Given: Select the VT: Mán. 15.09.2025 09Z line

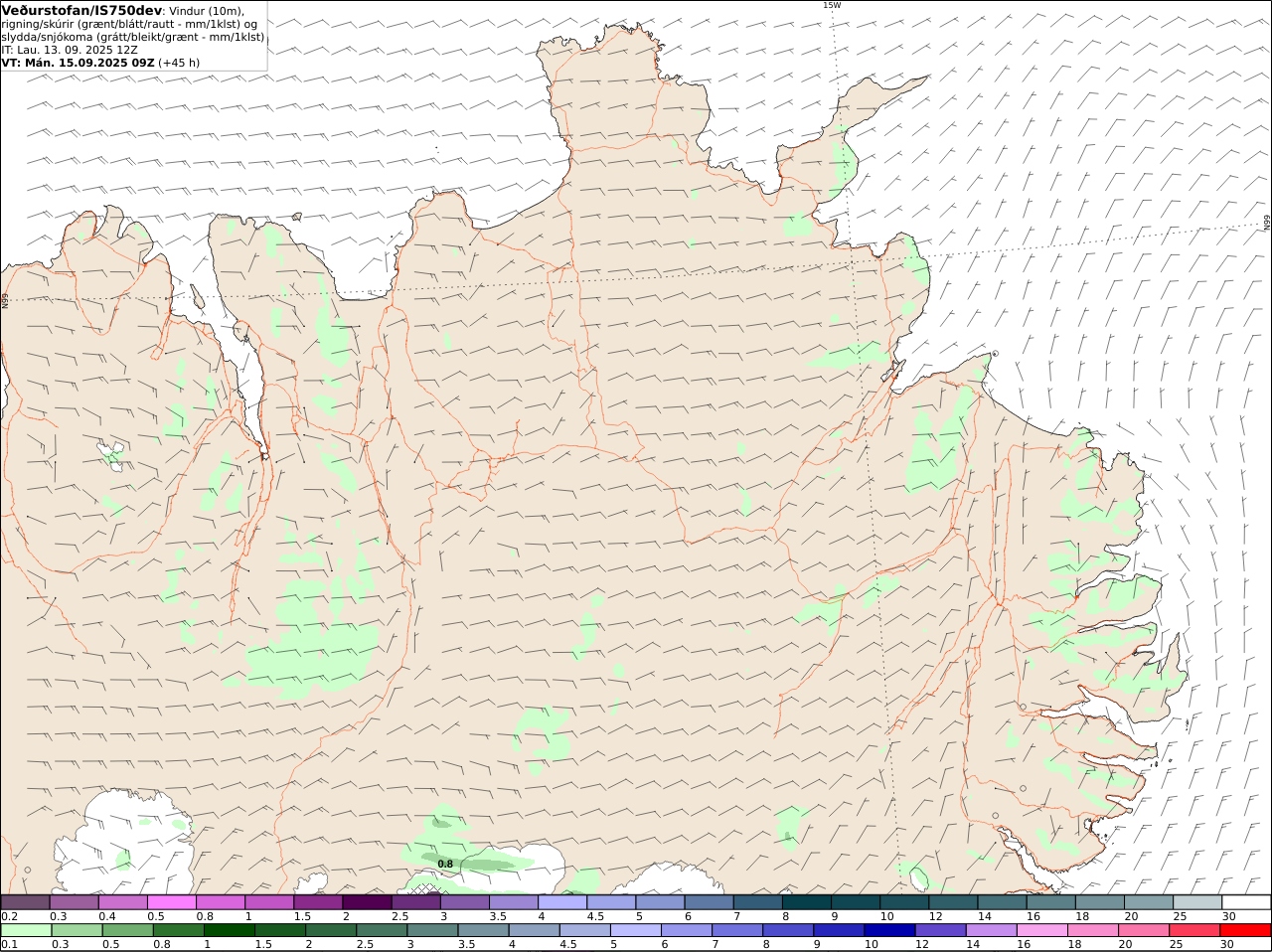Looking at the screenshot, I should (x=79, y=63).
